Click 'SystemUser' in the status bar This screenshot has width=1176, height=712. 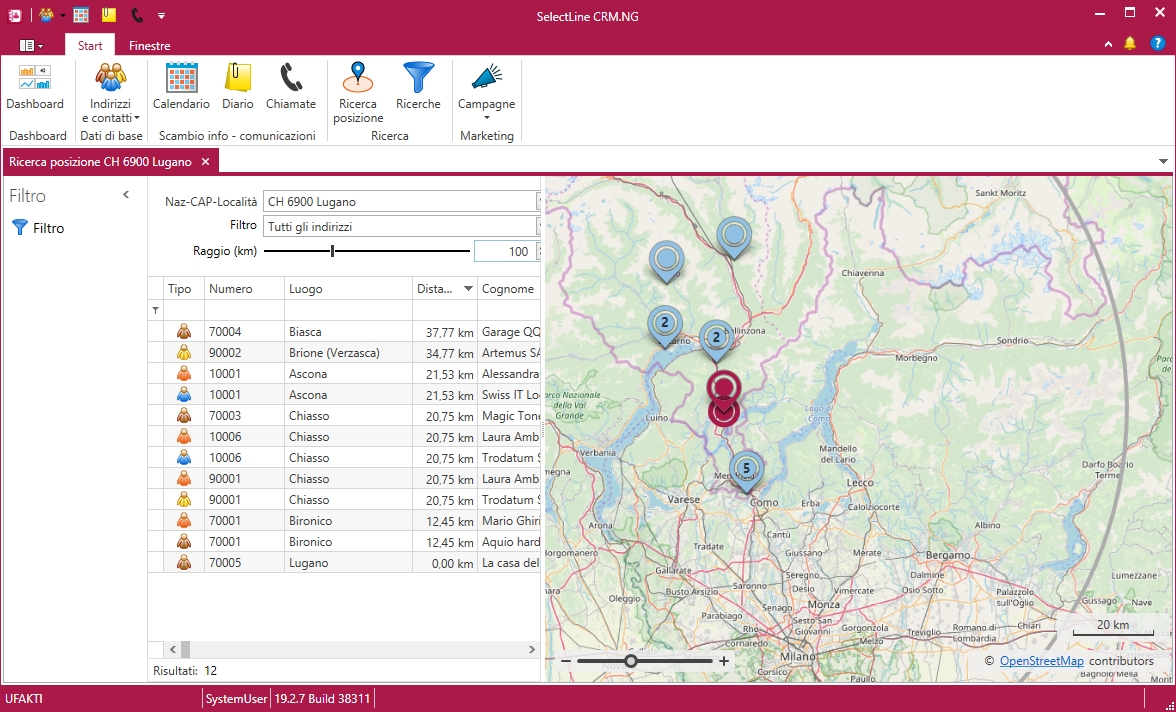pyautogui.click(x=237, y=698)
